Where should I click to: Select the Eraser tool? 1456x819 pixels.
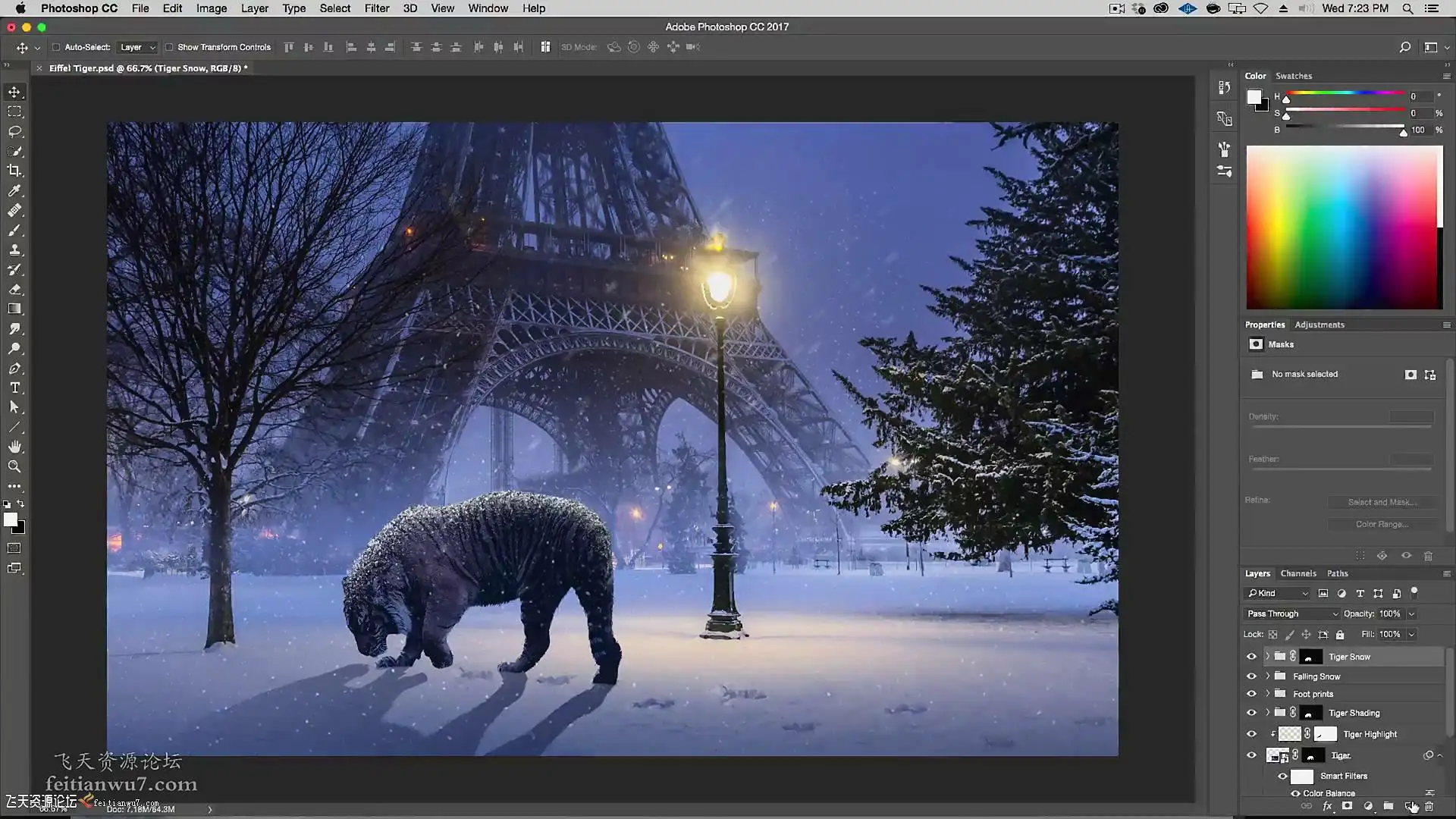pos(14,289)
